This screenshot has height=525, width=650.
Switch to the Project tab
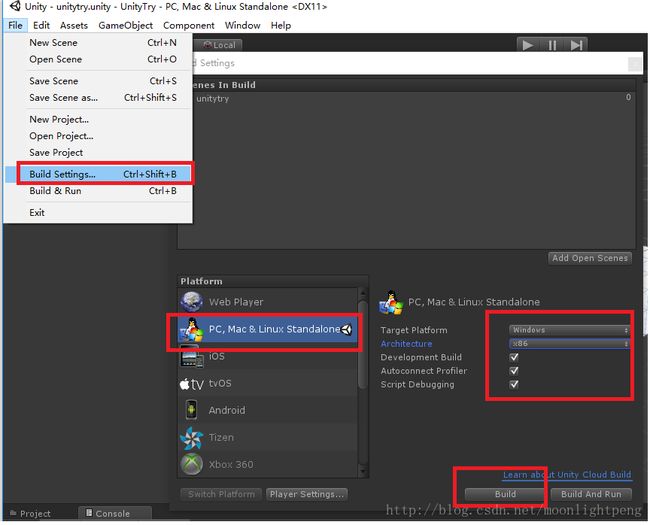(30, 513)
